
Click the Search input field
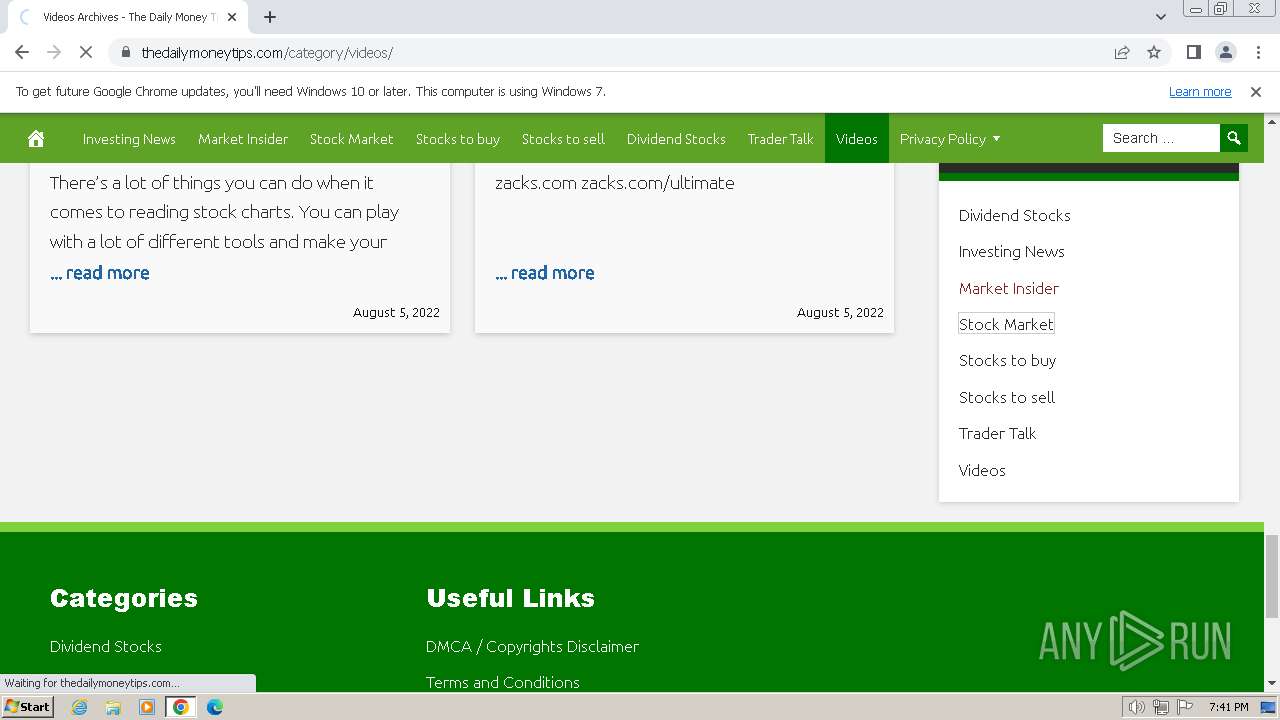(x=1161, y=138)
